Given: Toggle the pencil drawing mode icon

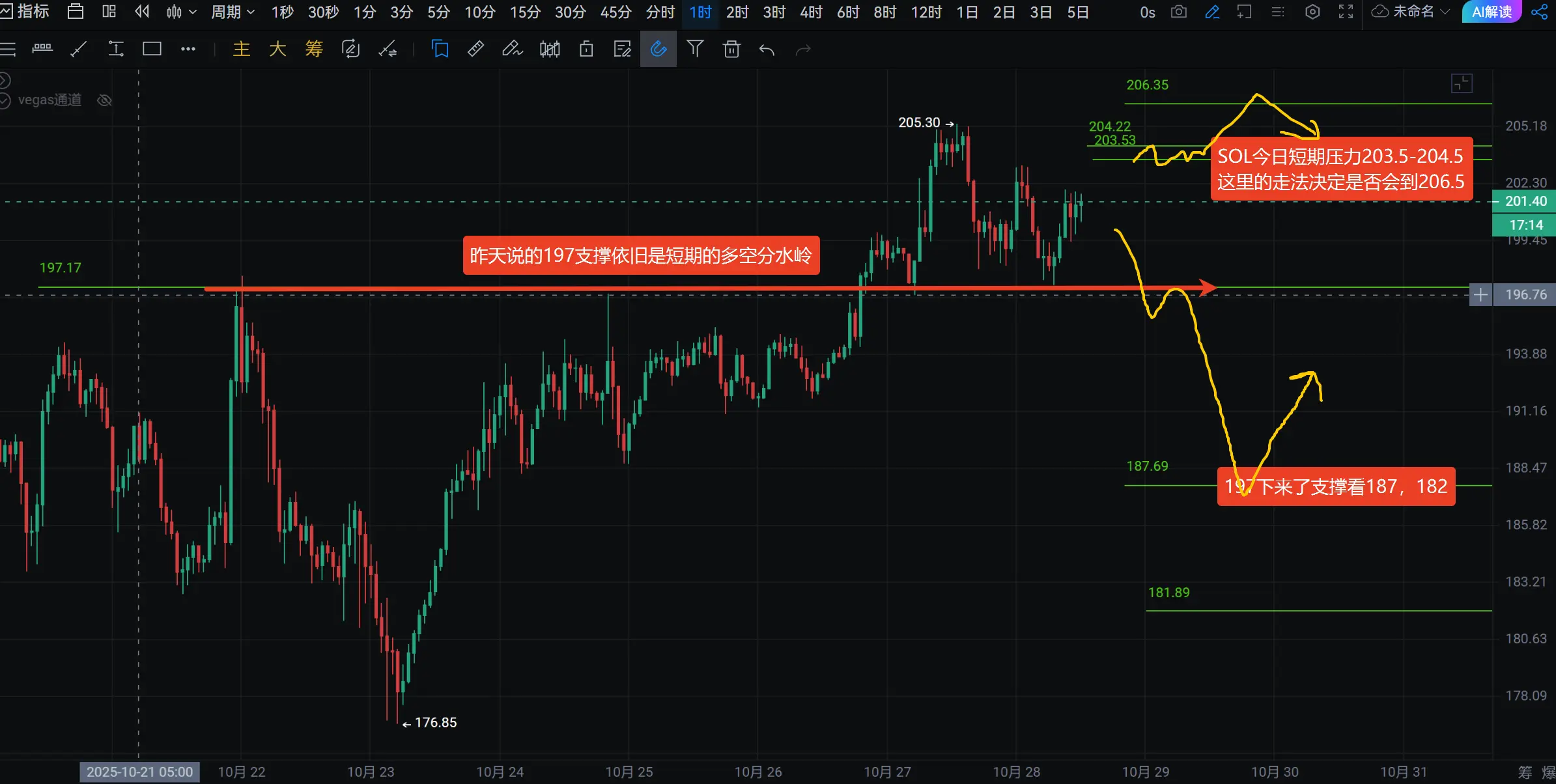Looking at the screenshot, I should tap(1212, 12).
